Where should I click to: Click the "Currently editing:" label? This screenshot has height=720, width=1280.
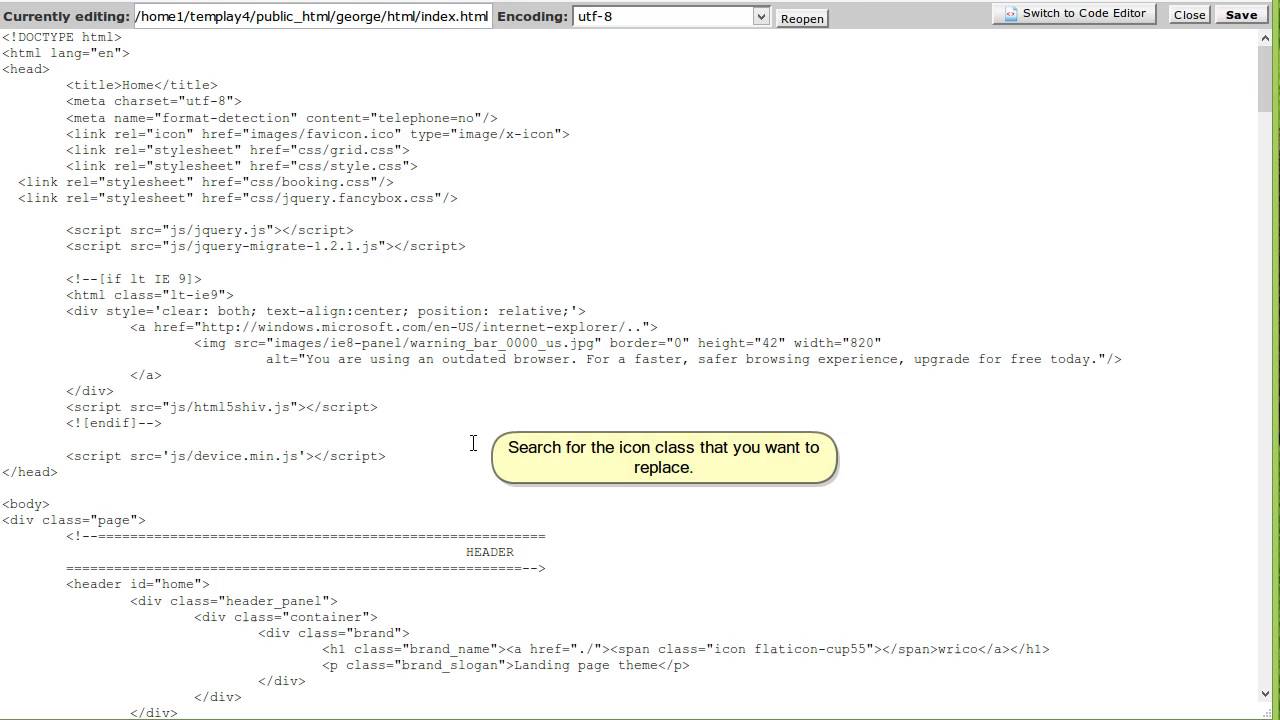tap(66, 17)
